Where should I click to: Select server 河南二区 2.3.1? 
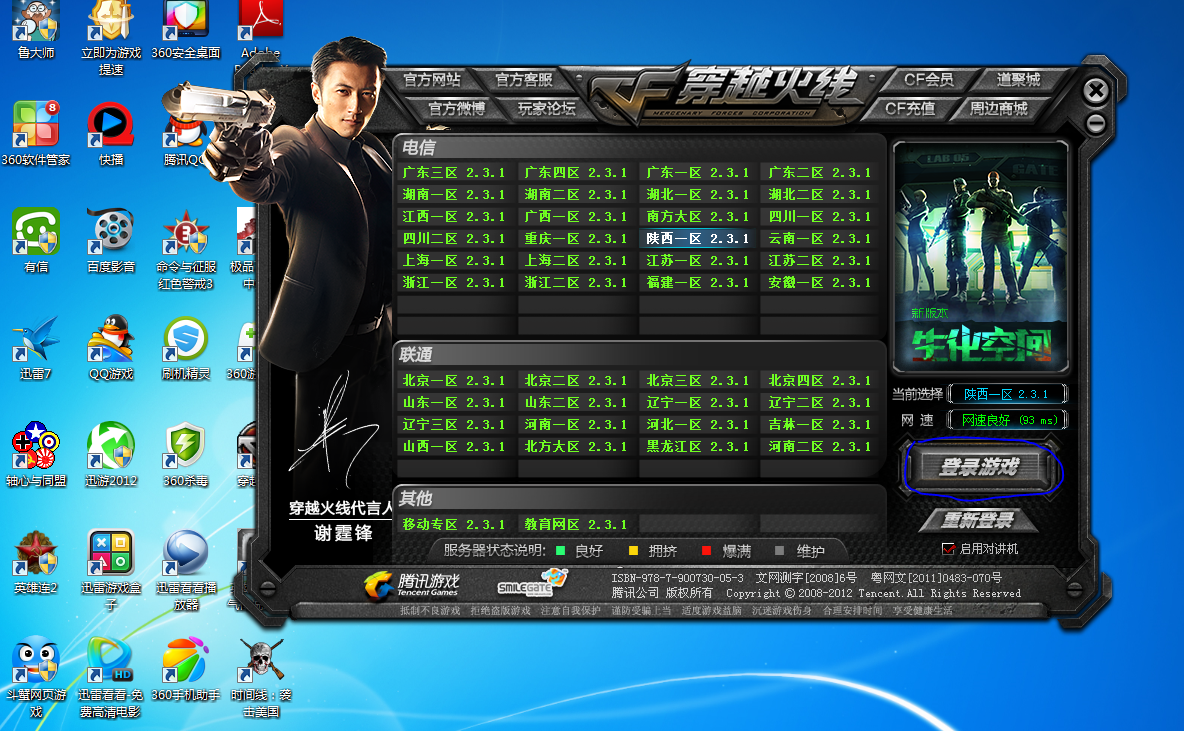click(820, 446)
